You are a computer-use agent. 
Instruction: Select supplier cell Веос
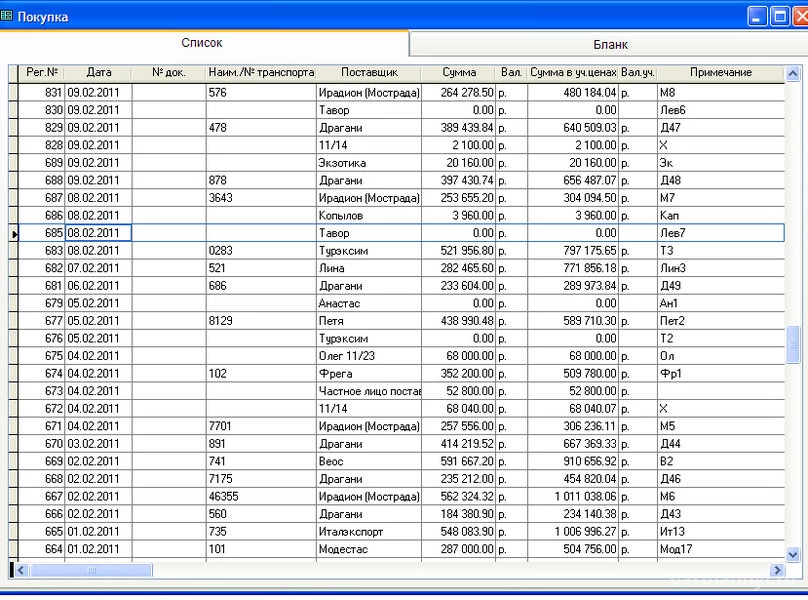(x=369, y=461)
